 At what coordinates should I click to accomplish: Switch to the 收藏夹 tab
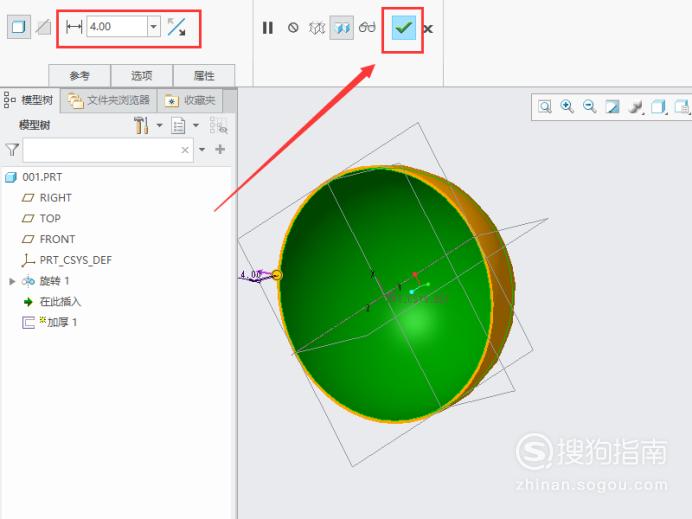click(190, 101)
